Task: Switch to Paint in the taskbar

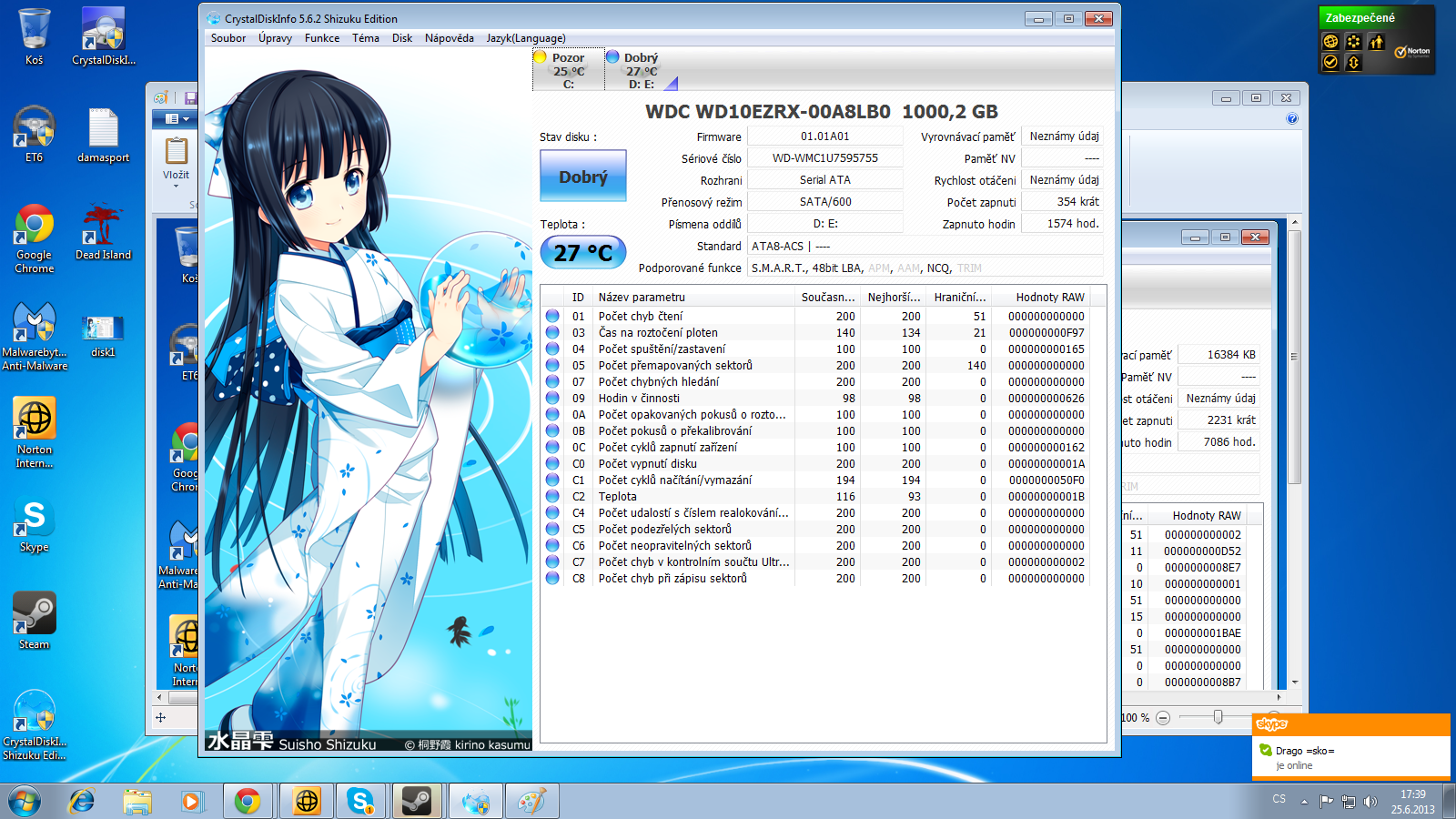Action: click(531, 802)
